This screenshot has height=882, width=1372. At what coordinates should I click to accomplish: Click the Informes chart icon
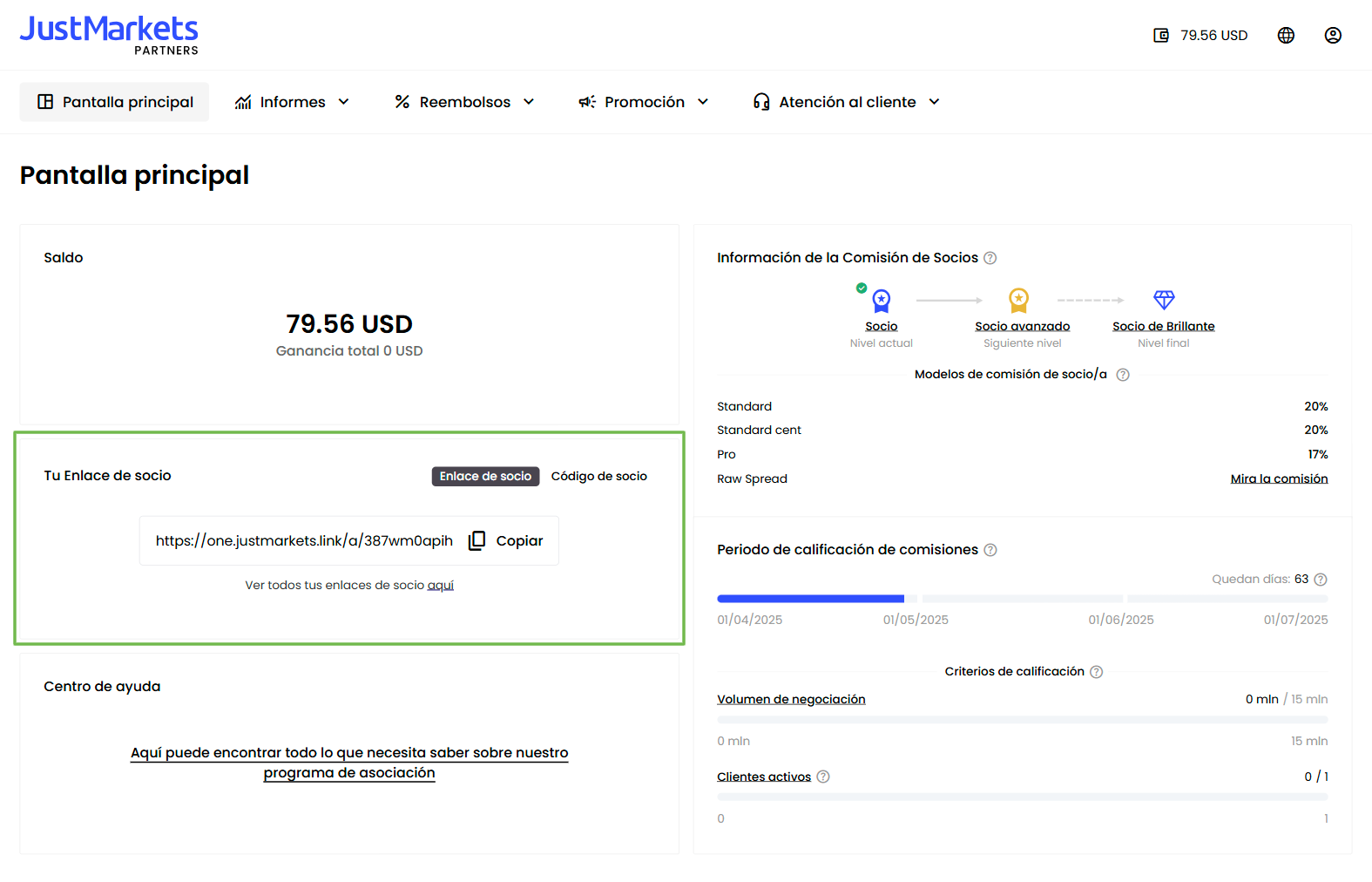[x=243, y=102]
